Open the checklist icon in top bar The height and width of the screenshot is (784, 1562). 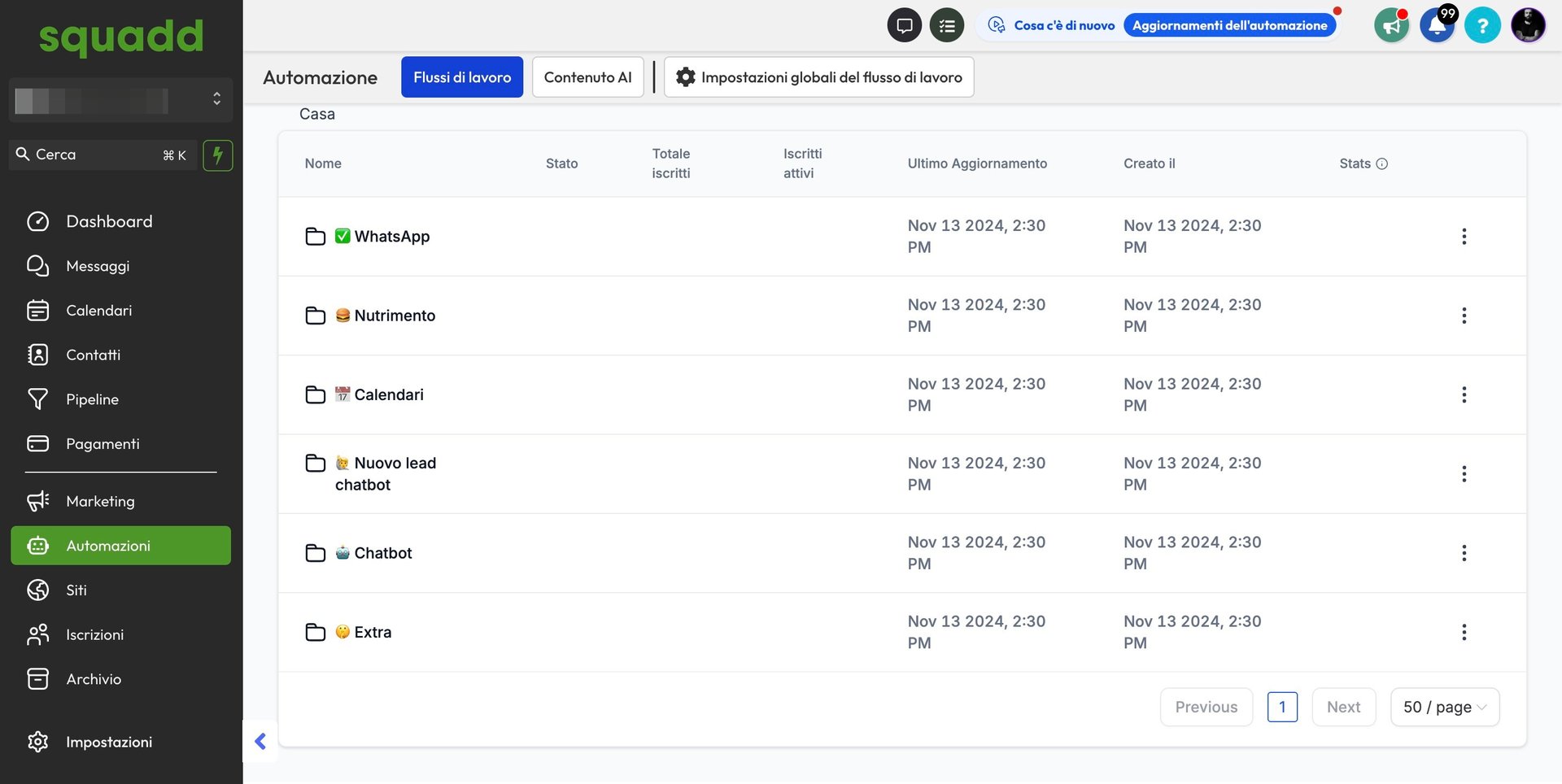(946, 25)
